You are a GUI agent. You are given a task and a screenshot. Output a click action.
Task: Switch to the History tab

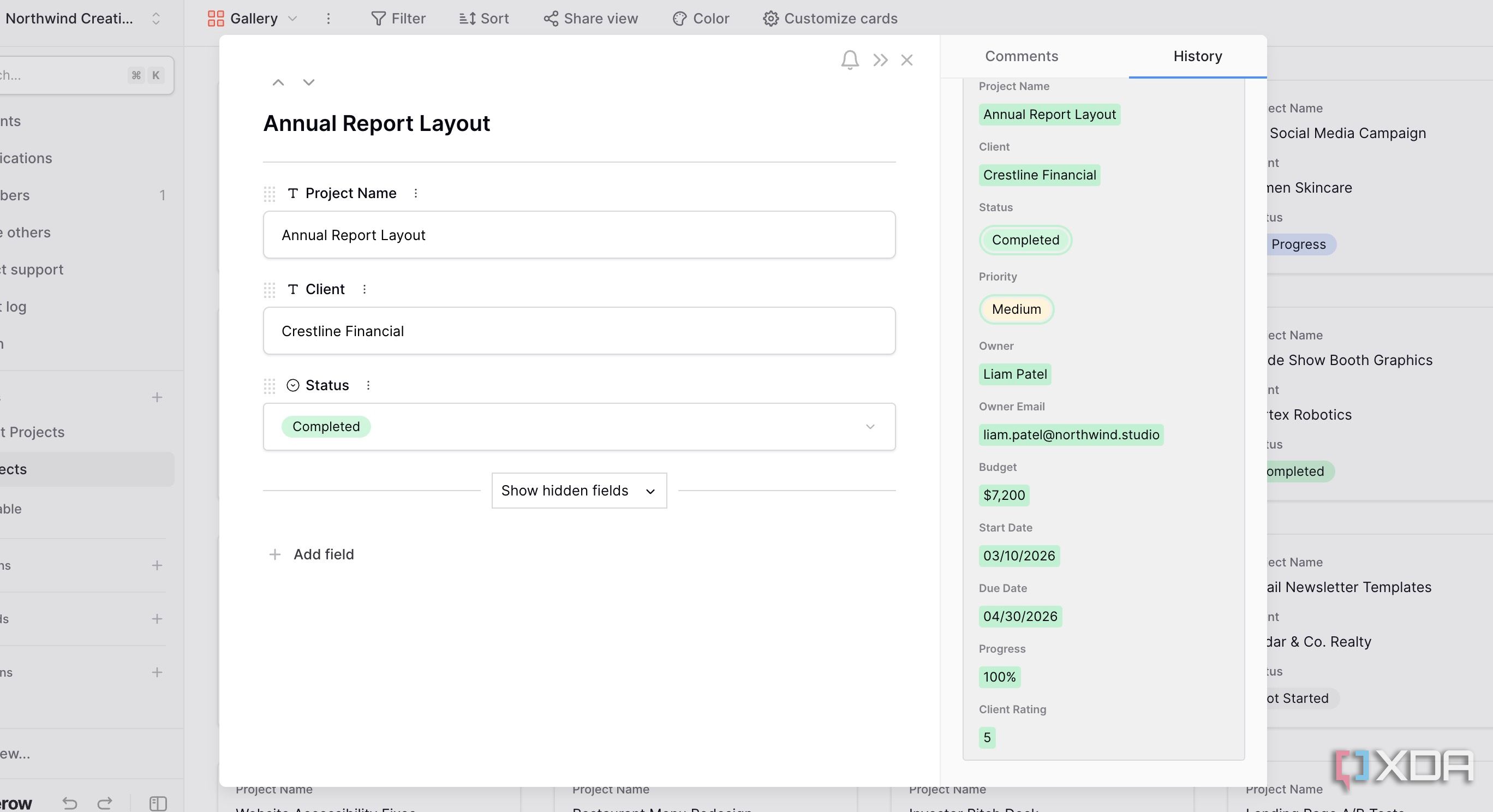point(1197,56)
